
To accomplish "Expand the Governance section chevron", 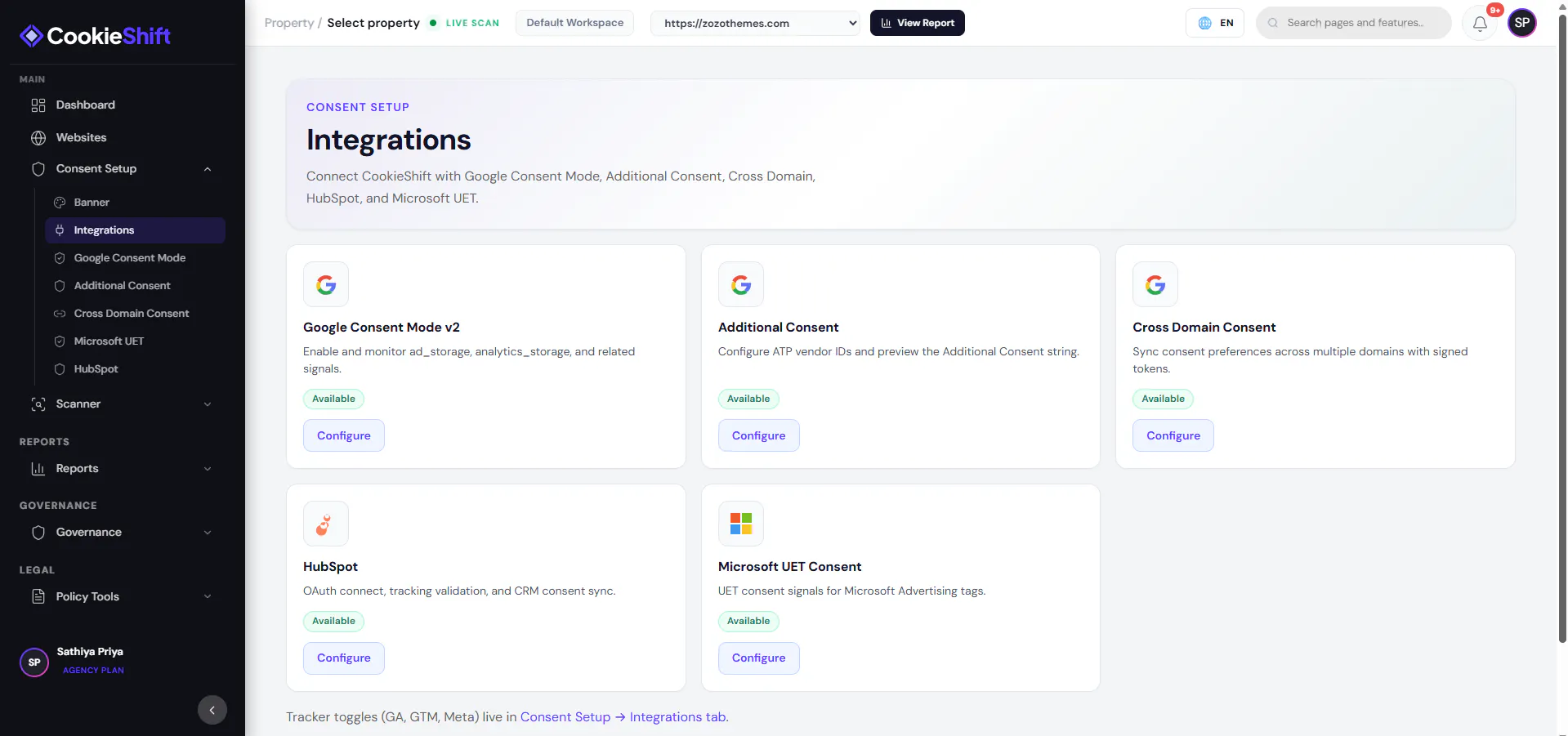I will click(x=208, y=533).
